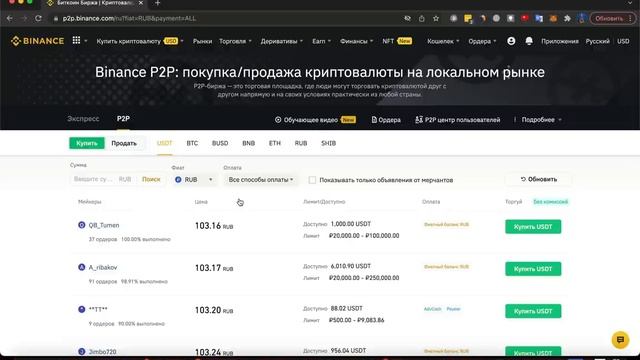Bookmark the page with the star icon

click(436, 18)
